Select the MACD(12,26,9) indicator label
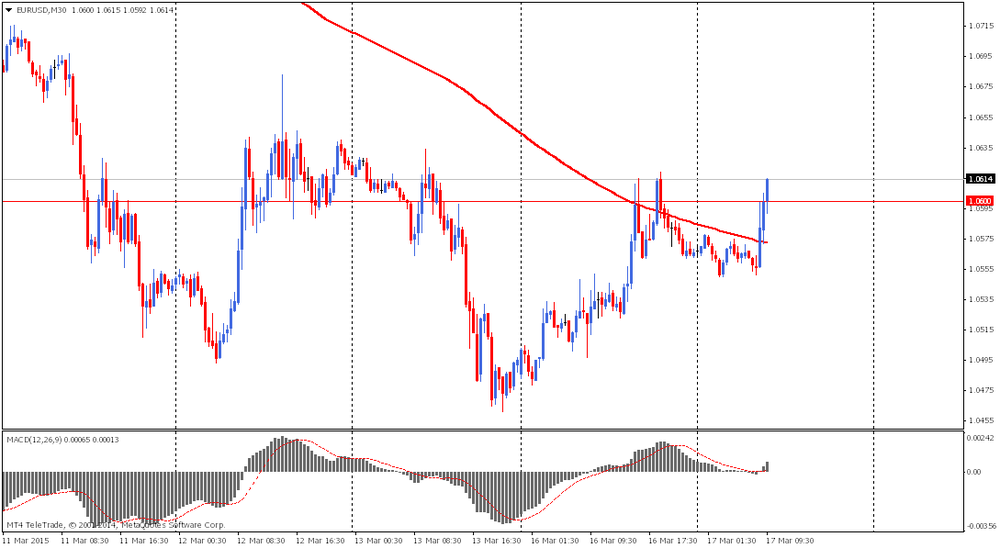1000x548 pixels. (x=33, y=440)
